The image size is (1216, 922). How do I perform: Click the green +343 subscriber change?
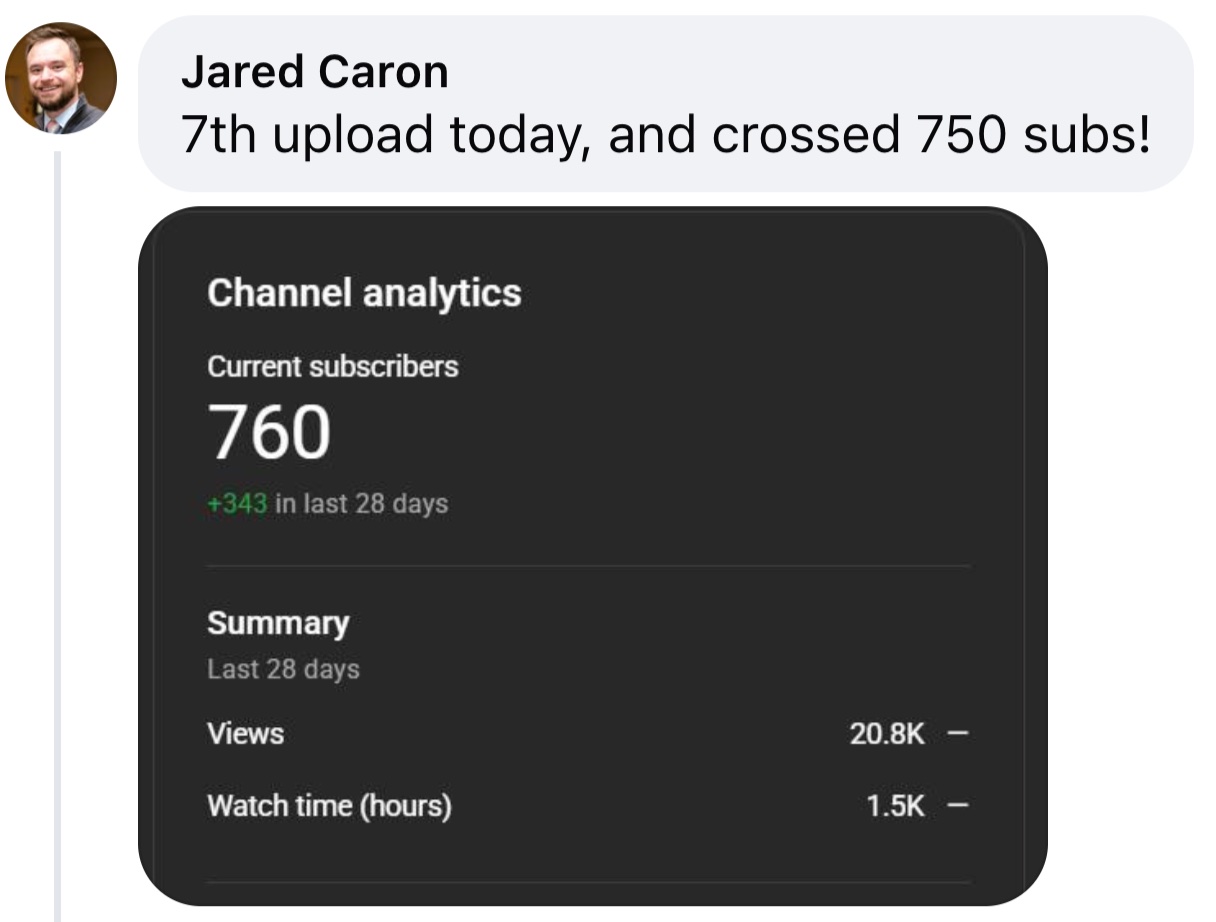point(237,503)
